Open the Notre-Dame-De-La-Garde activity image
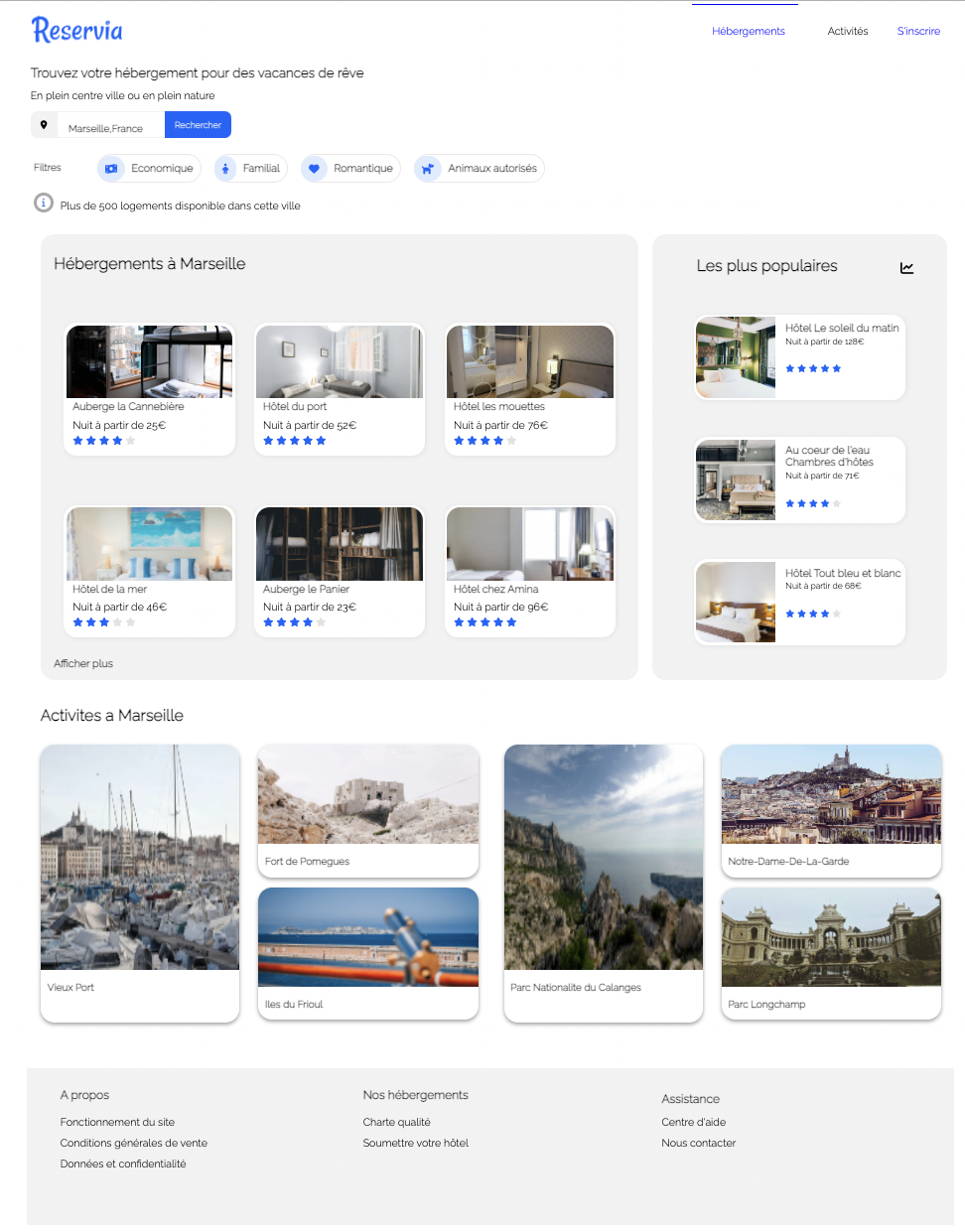Viewport: 965px width, 1232px height. (831, 794)
